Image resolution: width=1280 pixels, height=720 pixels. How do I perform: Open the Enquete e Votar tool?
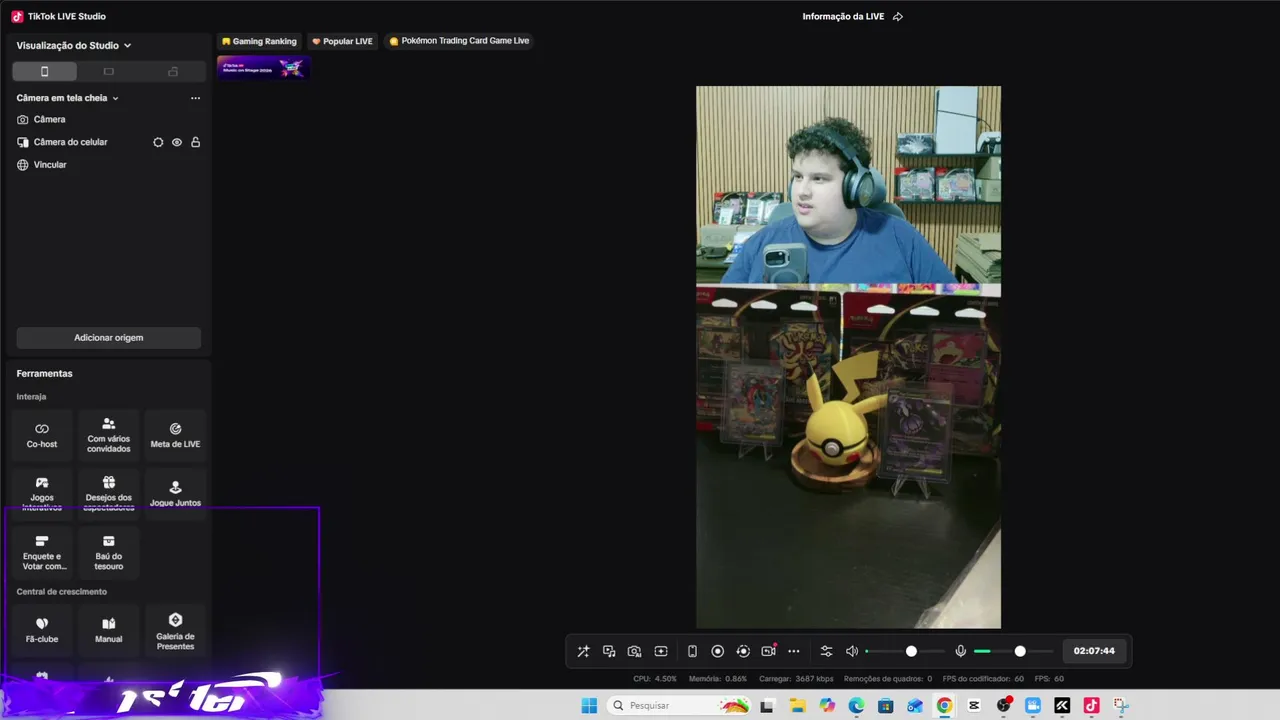click(x=42, y=553)
